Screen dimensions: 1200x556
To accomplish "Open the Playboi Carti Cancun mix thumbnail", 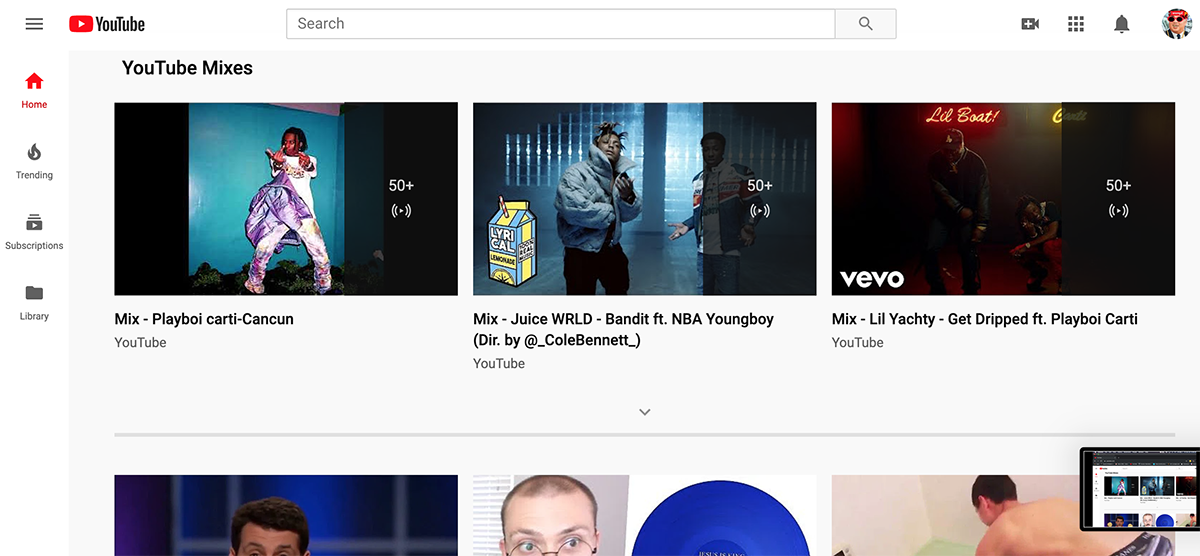I will pyautogui.click(x=286, y=198).
